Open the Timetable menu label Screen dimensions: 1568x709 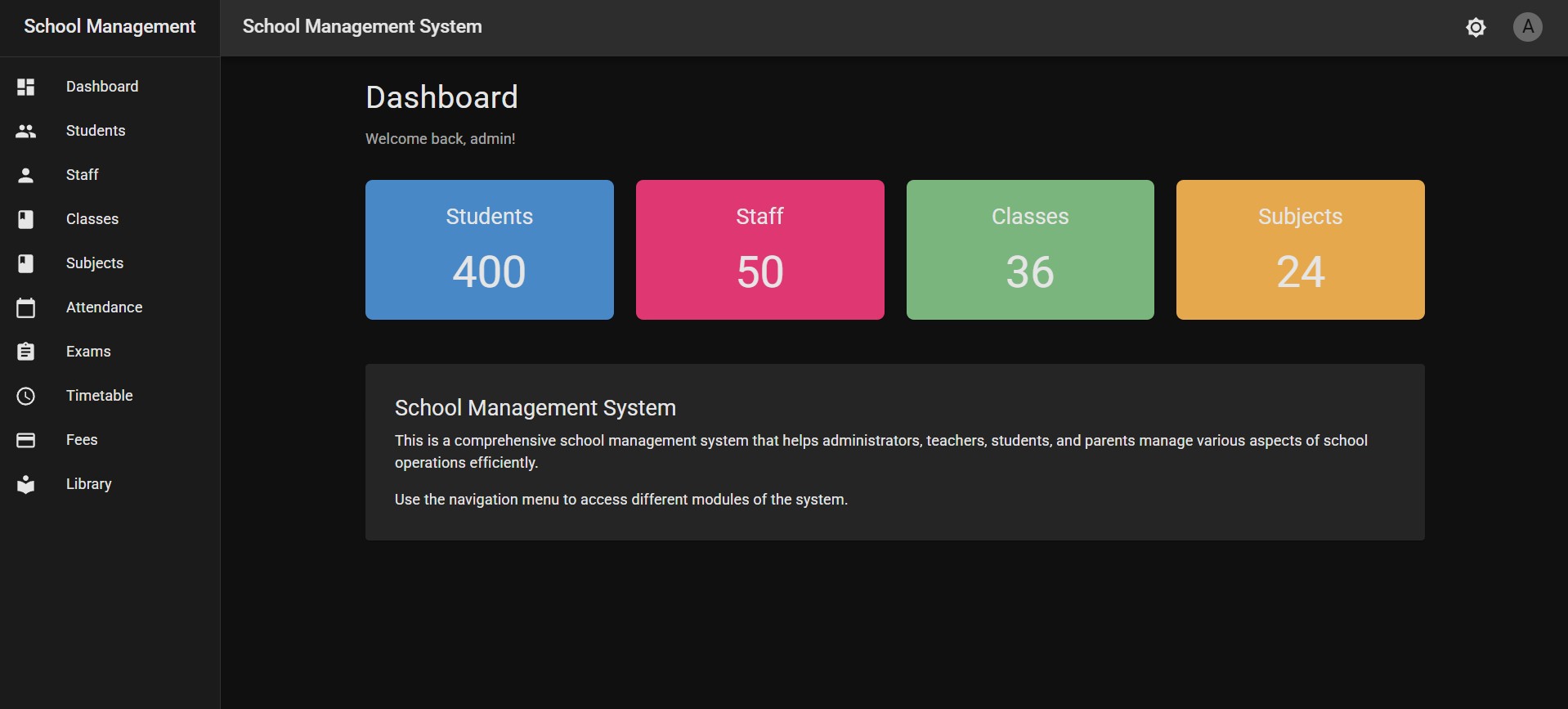tap(100, 396)
